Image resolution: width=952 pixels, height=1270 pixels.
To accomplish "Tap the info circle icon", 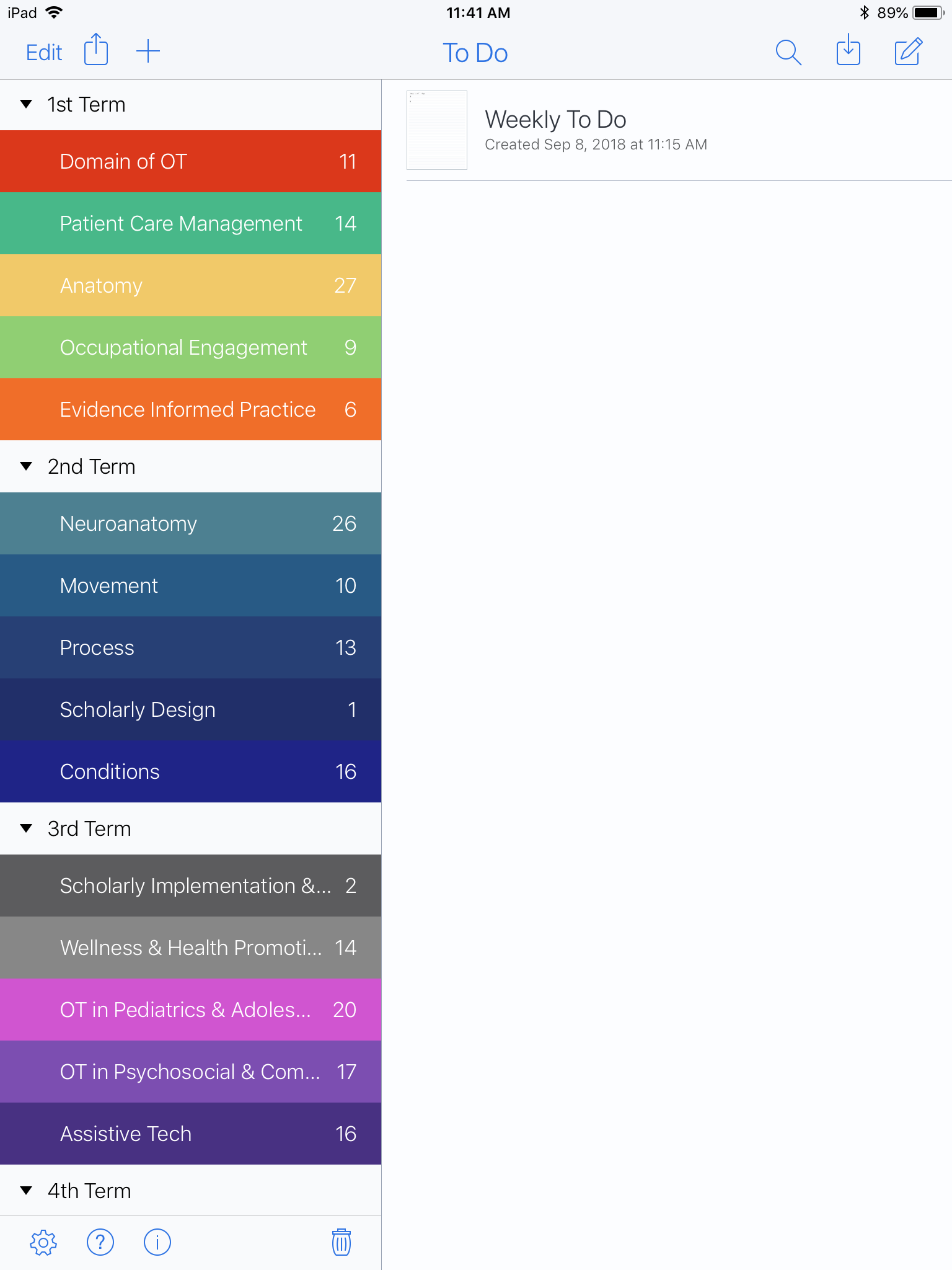I will click(x=157, y=1242).
